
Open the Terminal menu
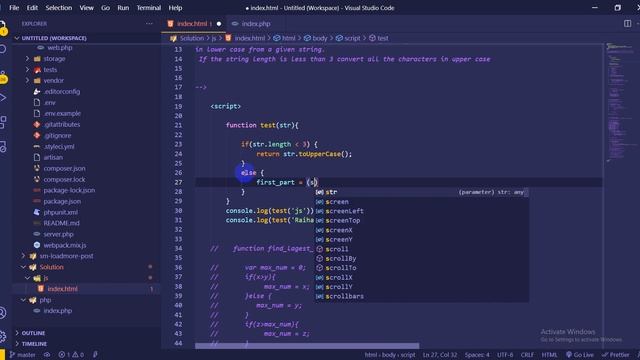pyautogui.click(x=149, y=8)
